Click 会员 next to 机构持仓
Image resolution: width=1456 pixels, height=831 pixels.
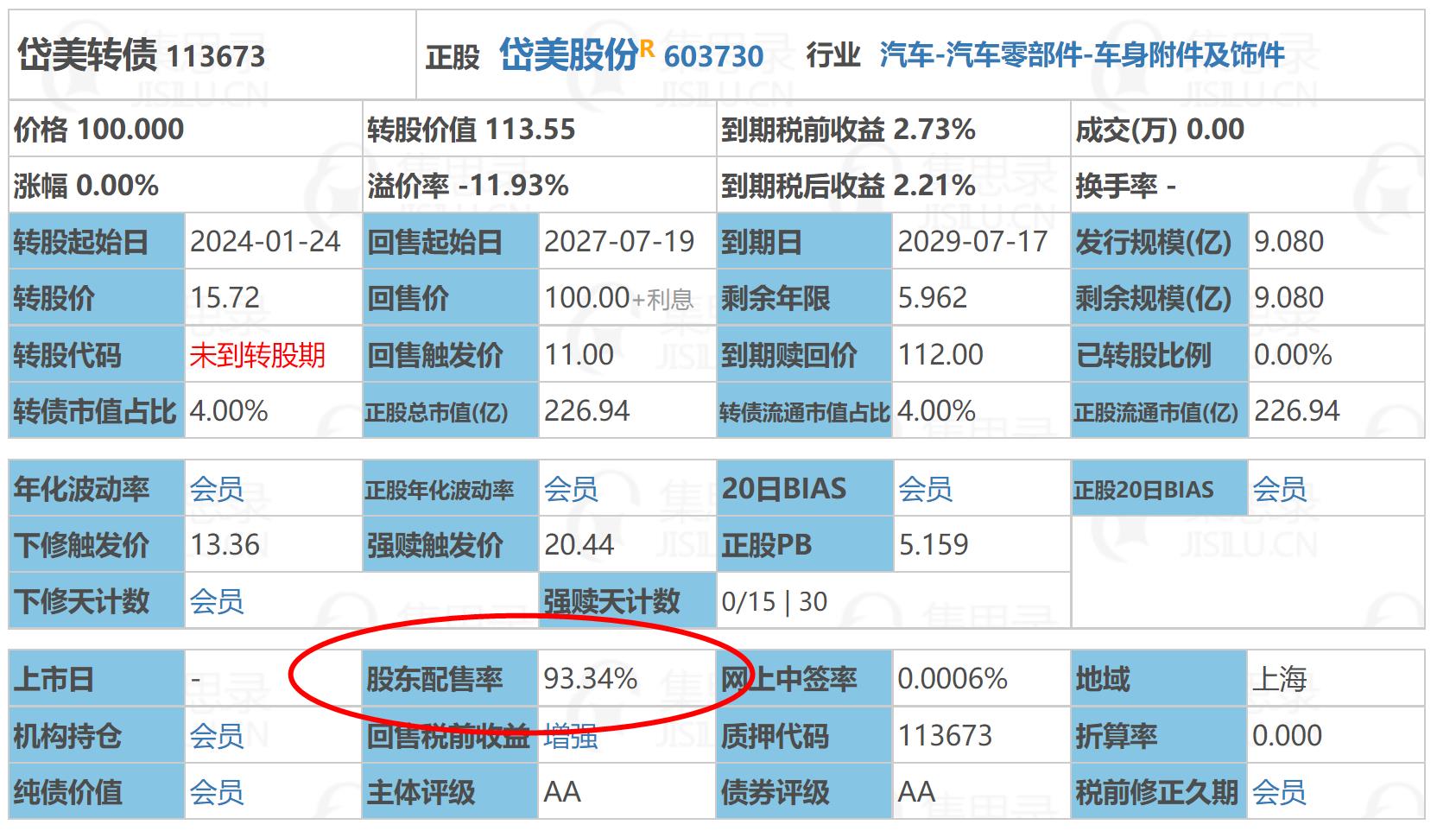[x=217, y=737]
